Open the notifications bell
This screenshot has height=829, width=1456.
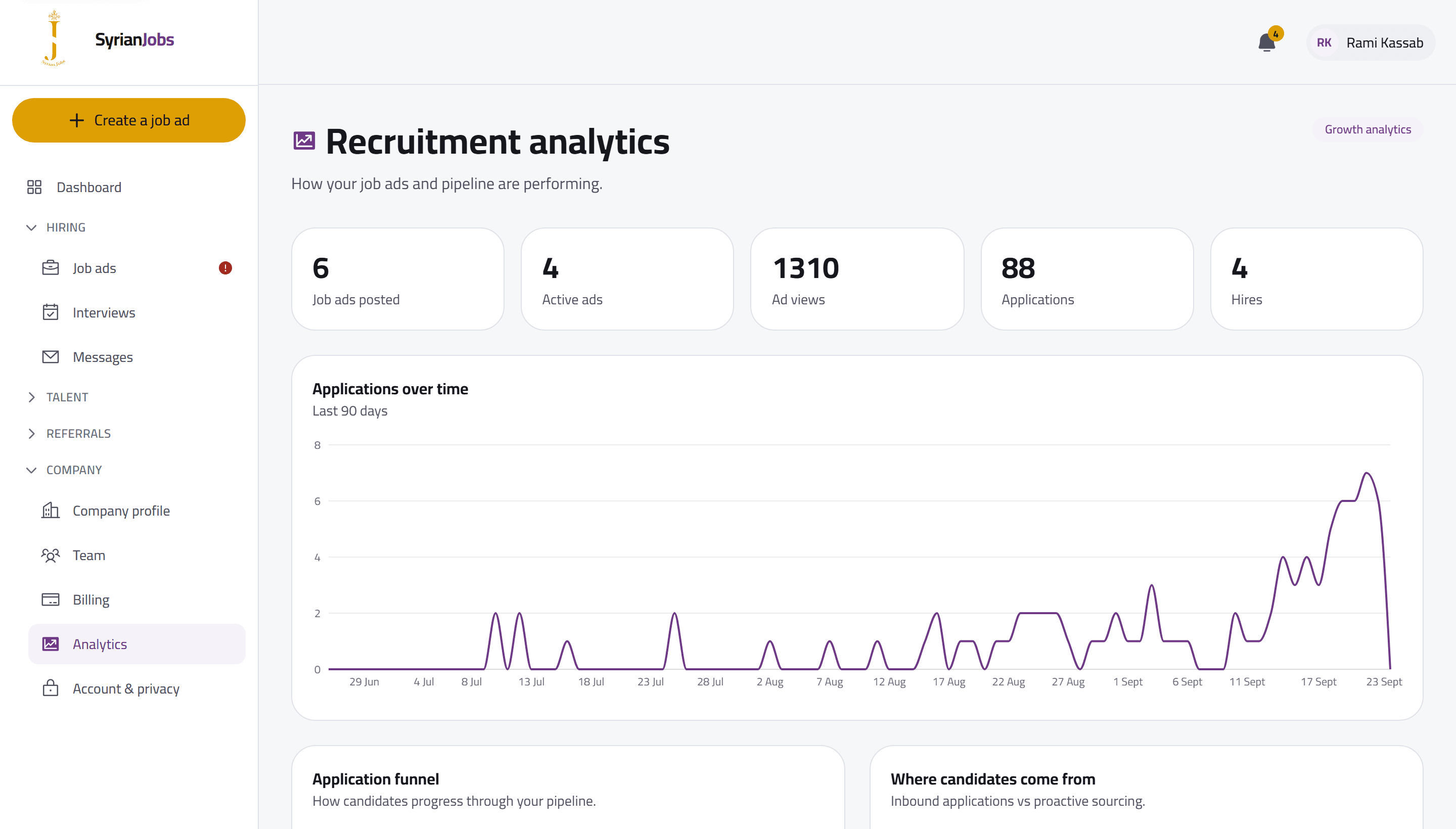pyautogui.click(x=1266, y=42)
